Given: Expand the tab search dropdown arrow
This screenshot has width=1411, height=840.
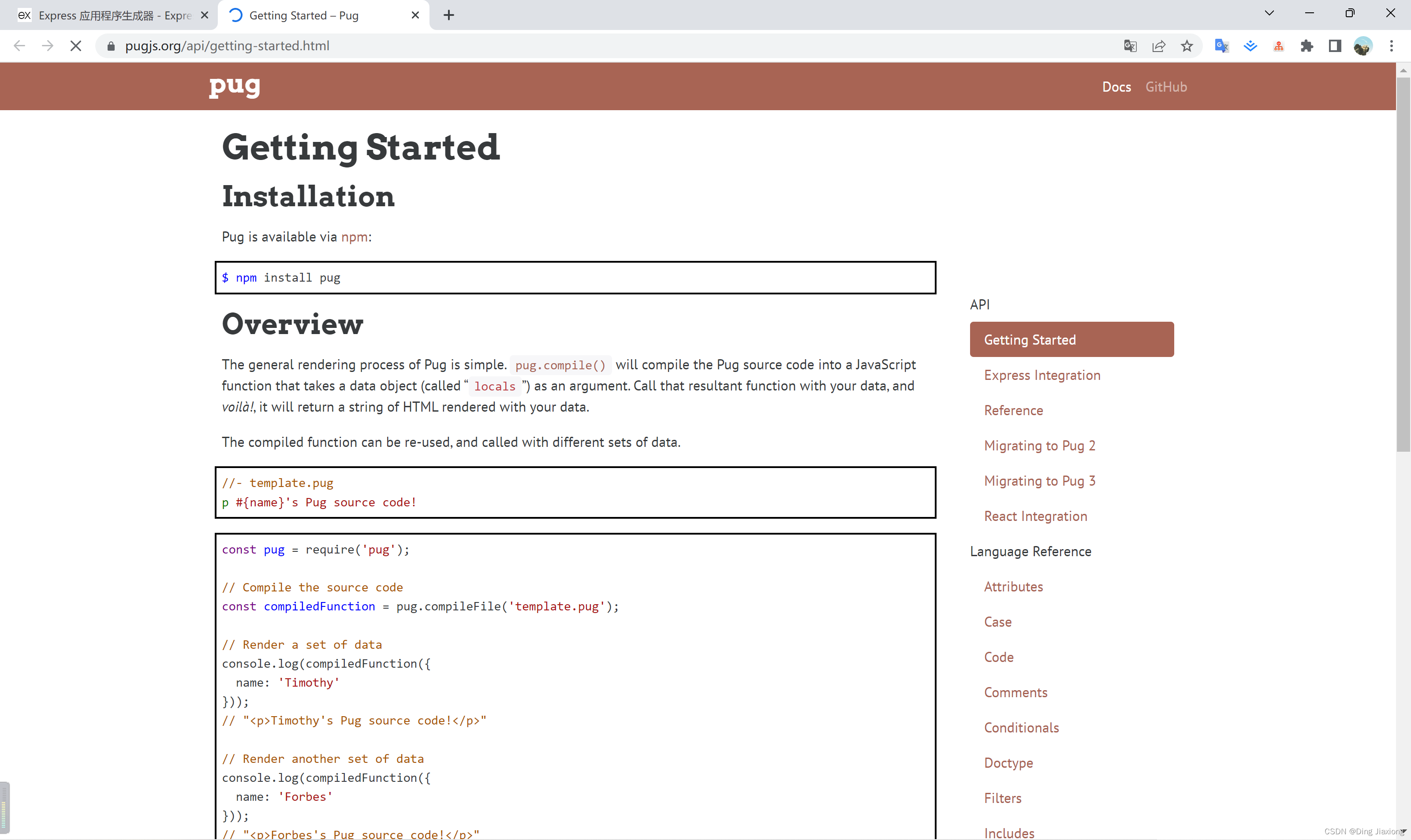Looking at the screenshot, I should point(1269,13).
